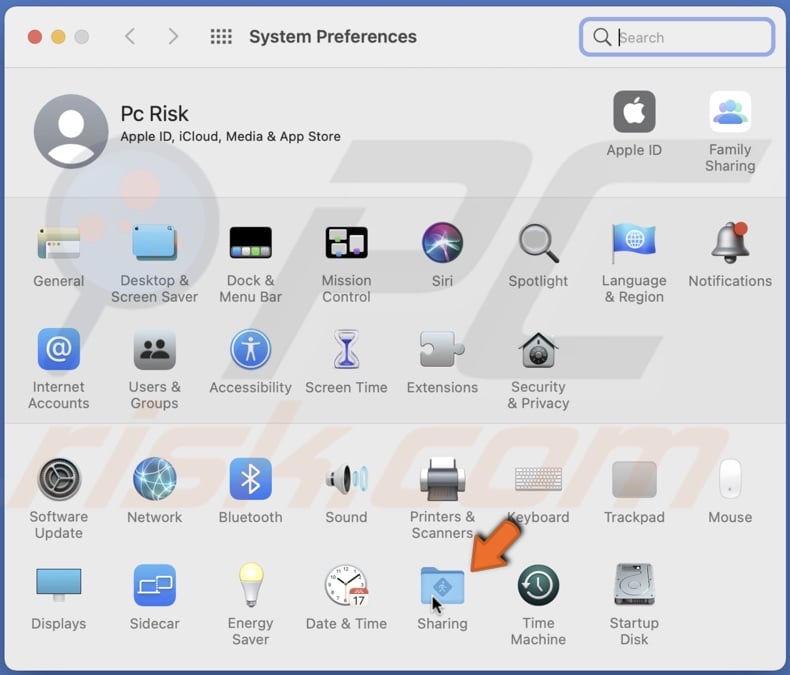Click the Pc Risk user avatar
The width and height of the screenshot is (790, 675).
click(x=71, y=132)
